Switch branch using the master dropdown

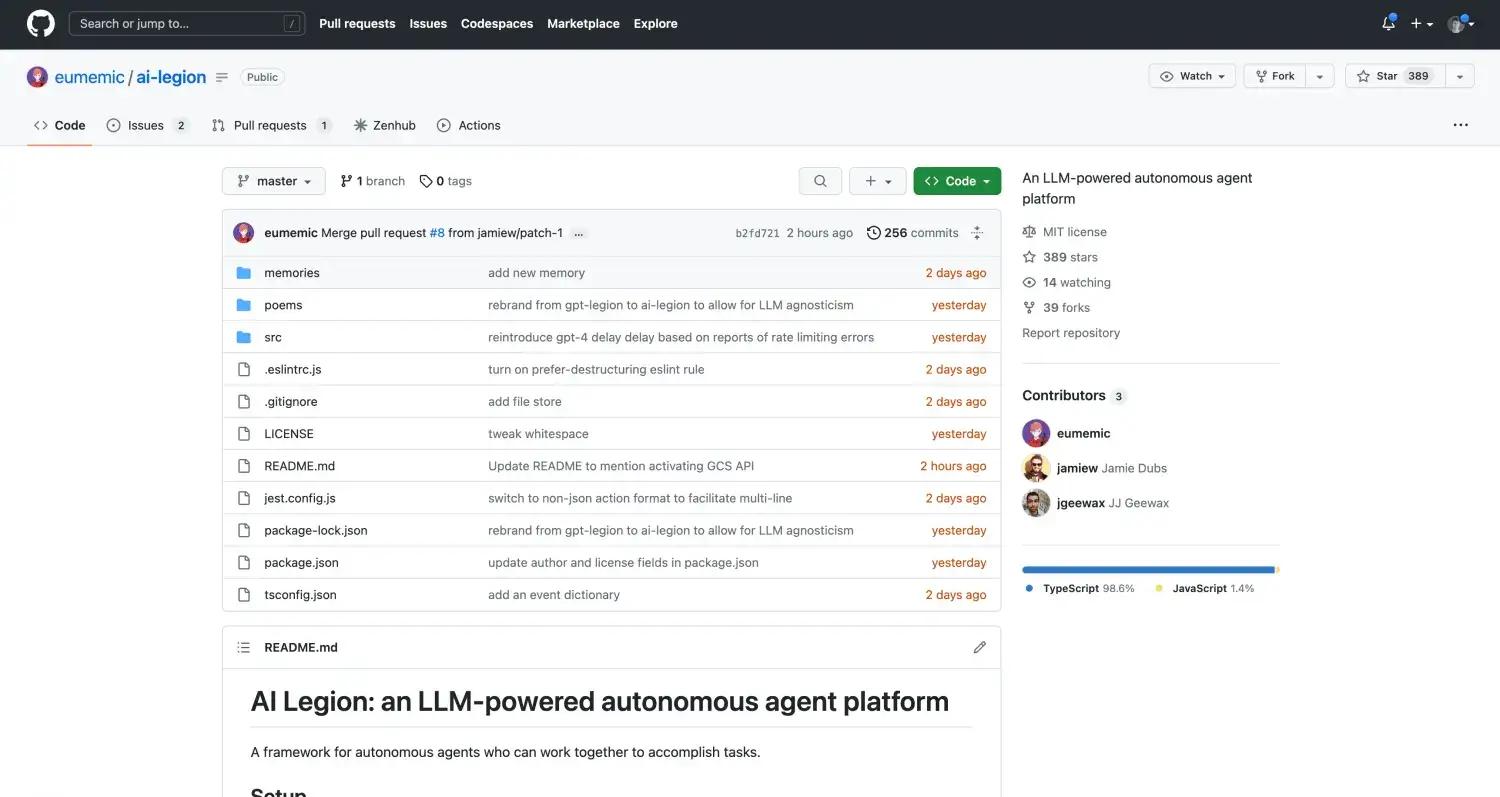(x=274, y=181)
